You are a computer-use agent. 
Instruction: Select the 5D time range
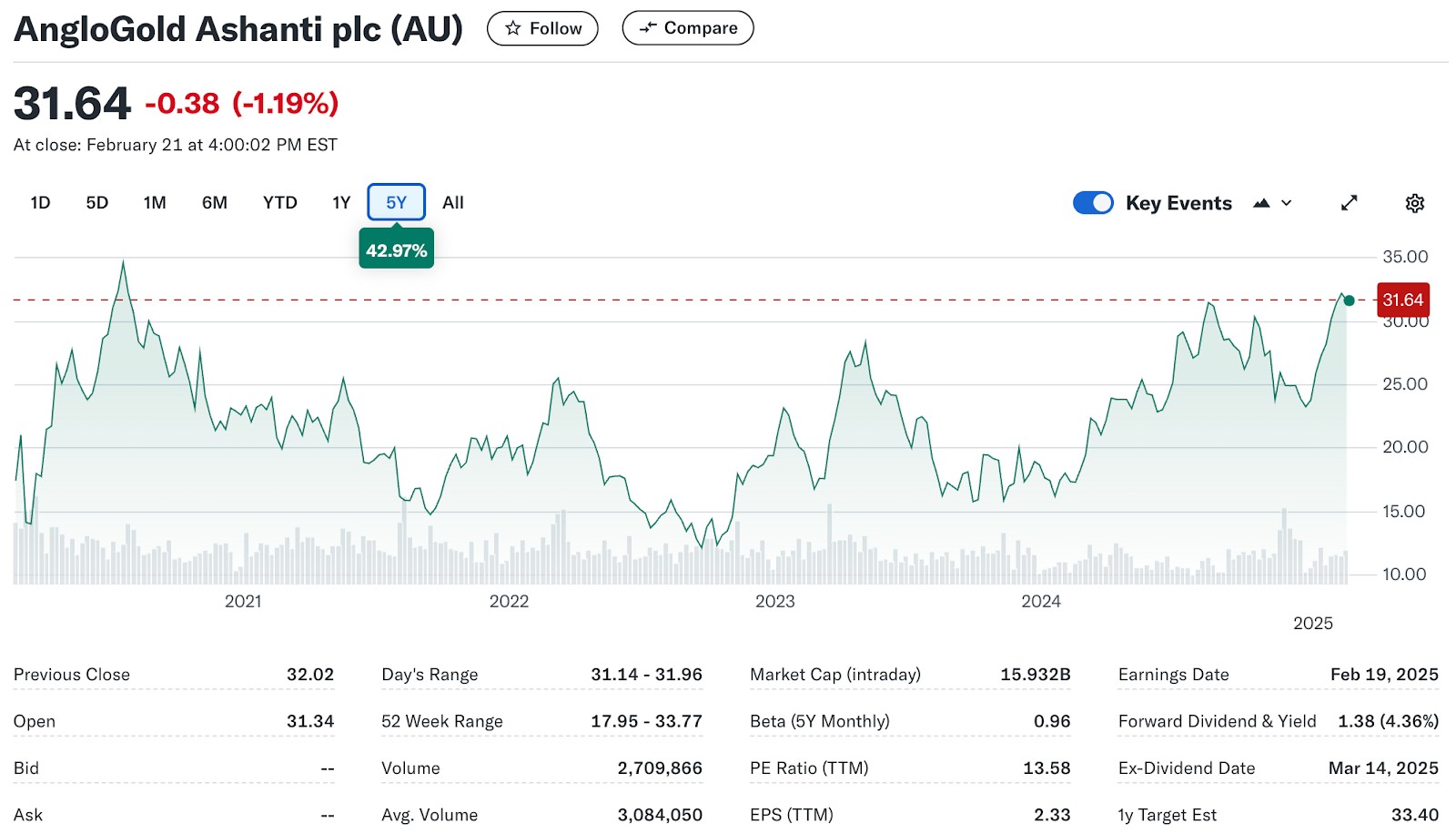[97, 202]
